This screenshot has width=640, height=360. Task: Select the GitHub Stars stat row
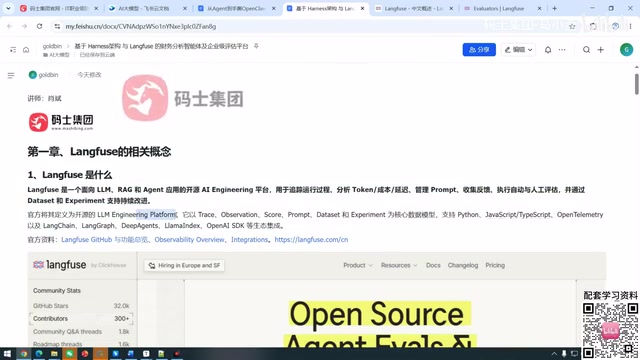(x=81, y=306)
